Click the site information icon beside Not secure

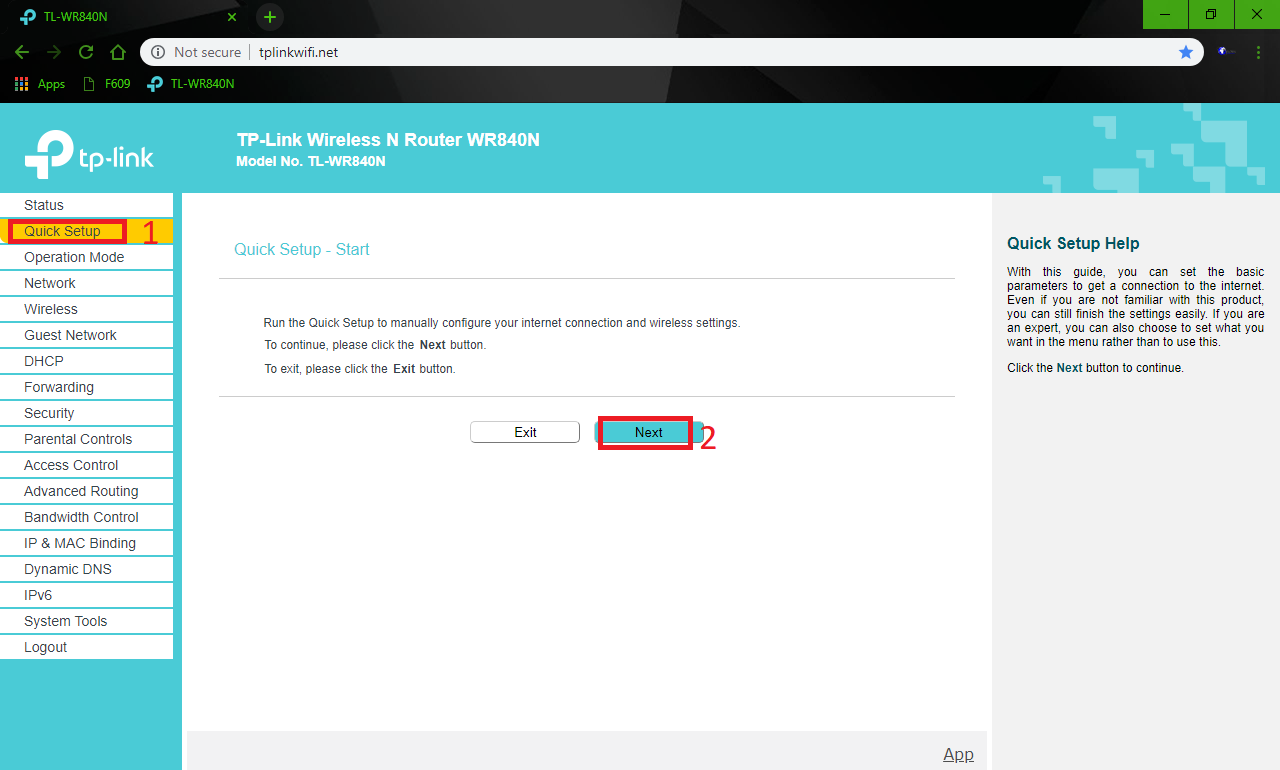point(158,52)
